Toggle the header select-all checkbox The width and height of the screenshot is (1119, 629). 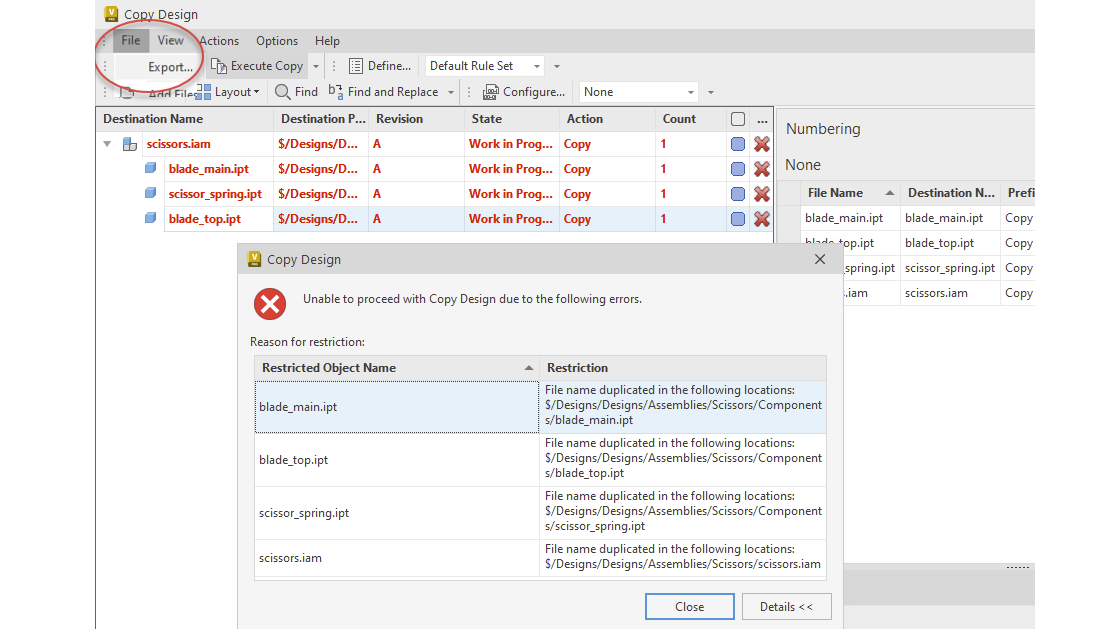click(x=738, y=119)
